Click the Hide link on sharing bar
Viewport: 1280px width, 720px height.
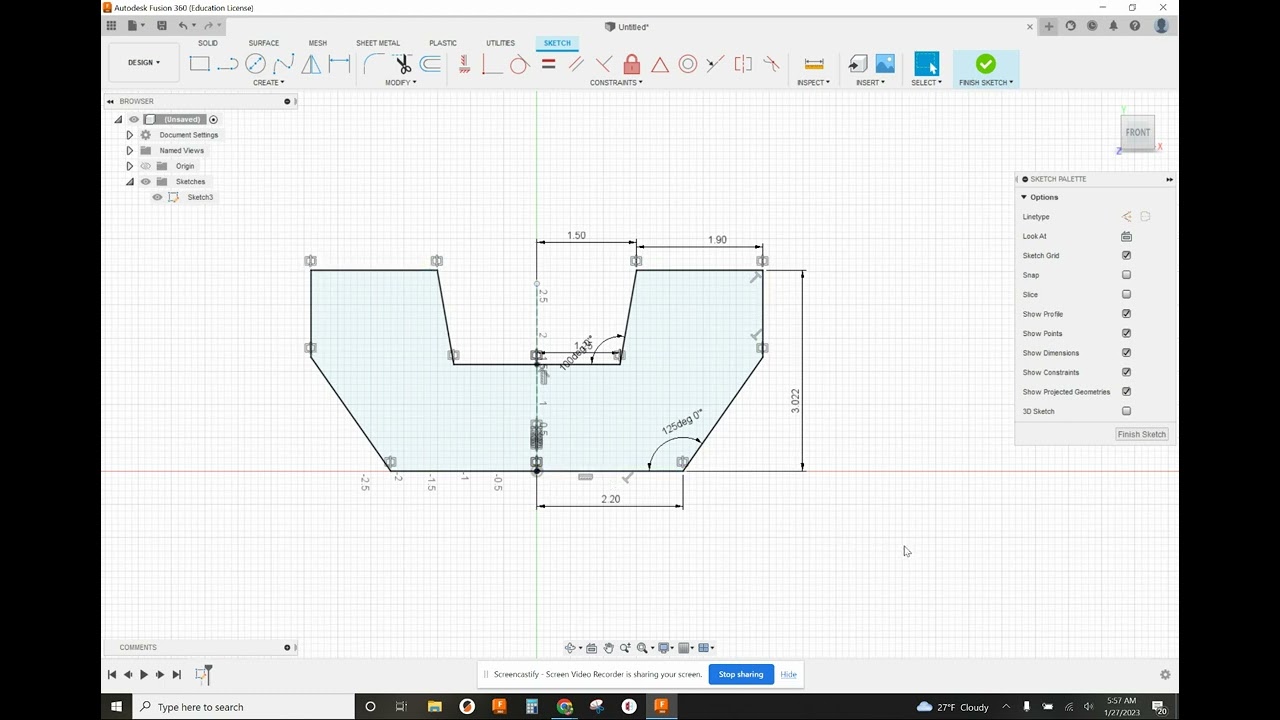[788, 674]
